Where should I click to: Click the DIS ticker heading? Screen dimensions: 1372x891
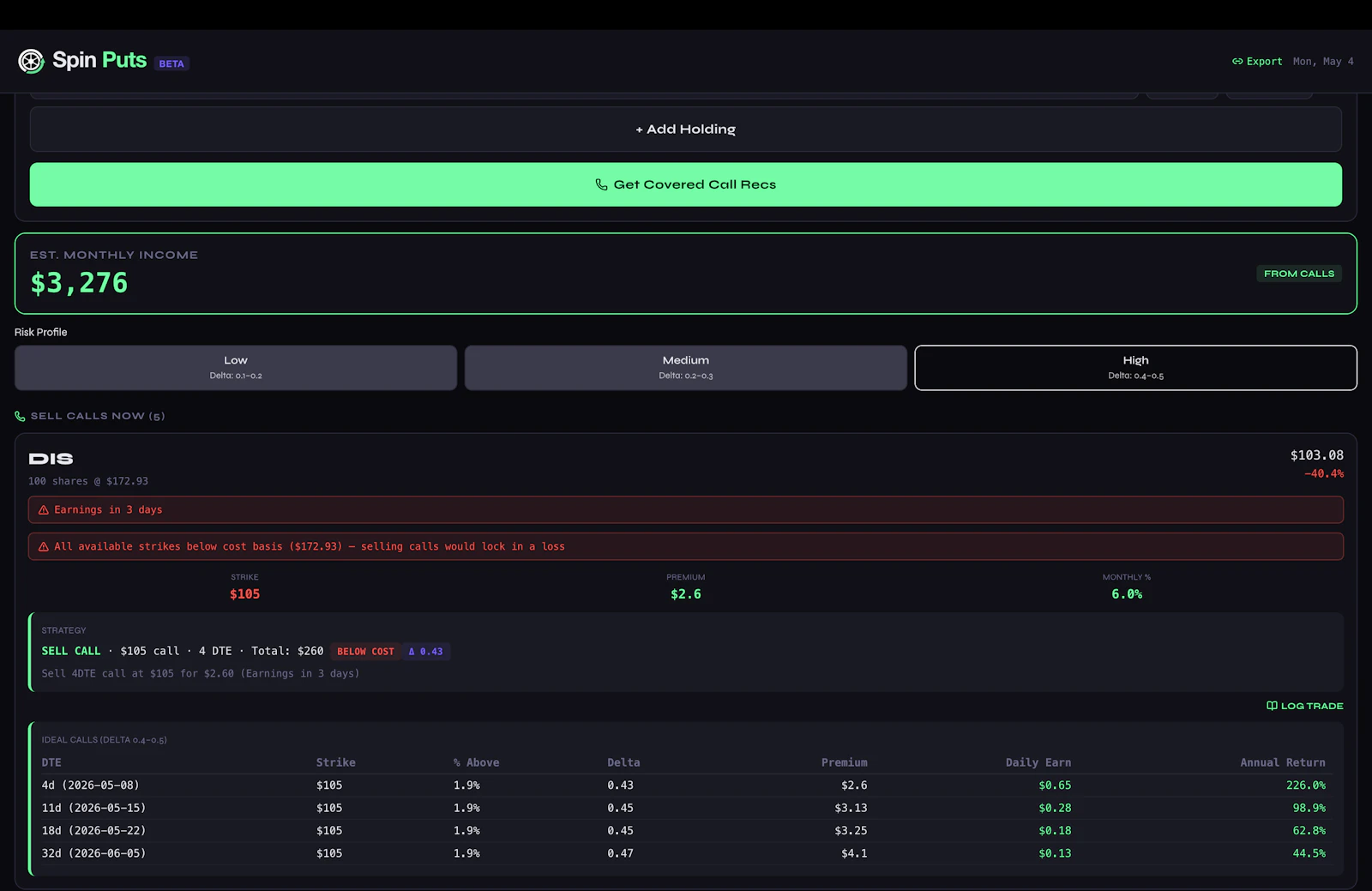[51, 459]
